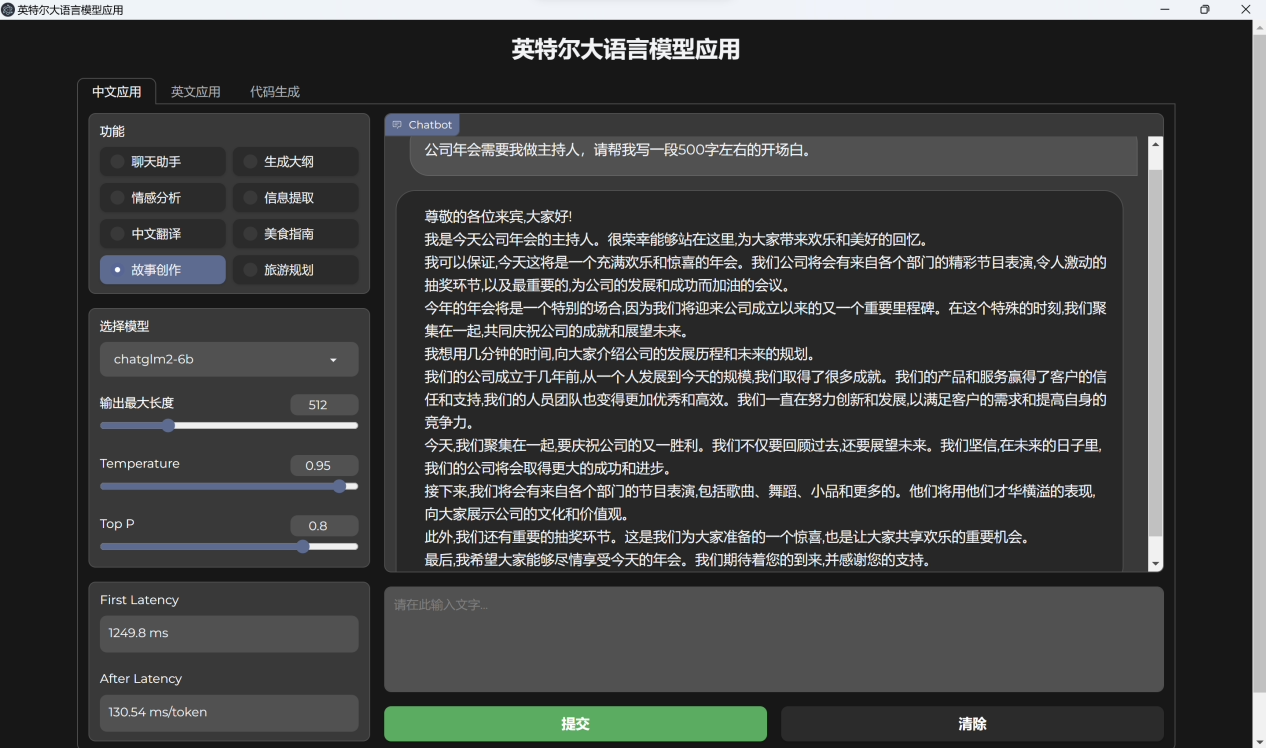Click the 英特尔大语言模型应用 heading

pos(626,49)
